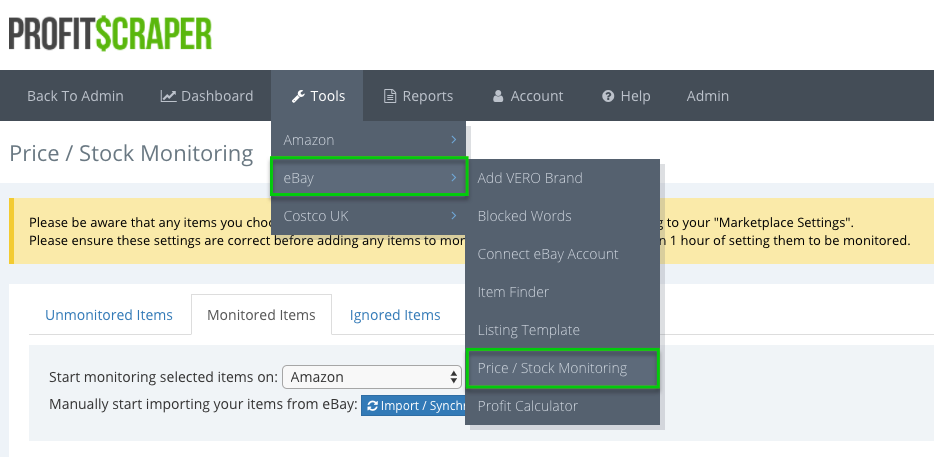The height and width of the screenshot is (457, 934).
Task: Choose Connect eBay Account
Action: click(562, 254)
